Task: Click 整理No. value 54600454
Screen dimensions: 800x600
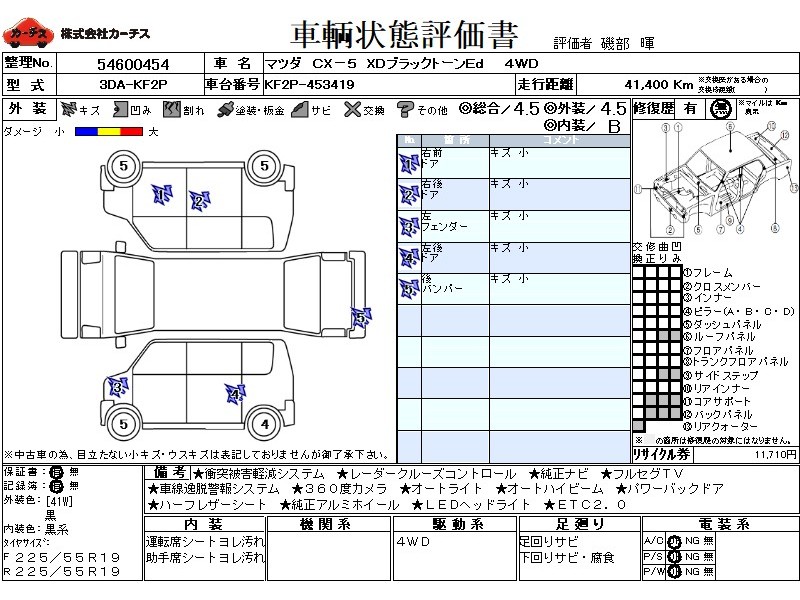Action: (x=133, y=64)
